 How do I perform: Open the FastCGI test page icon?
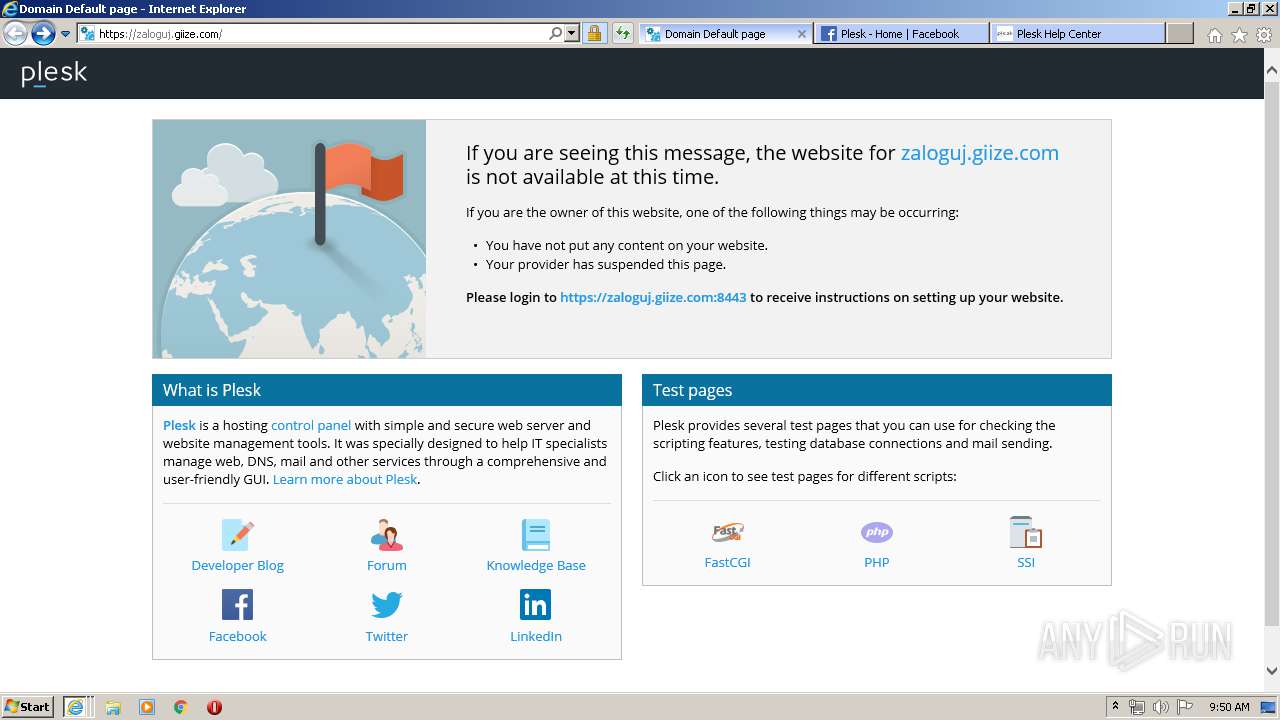[727, 532]
